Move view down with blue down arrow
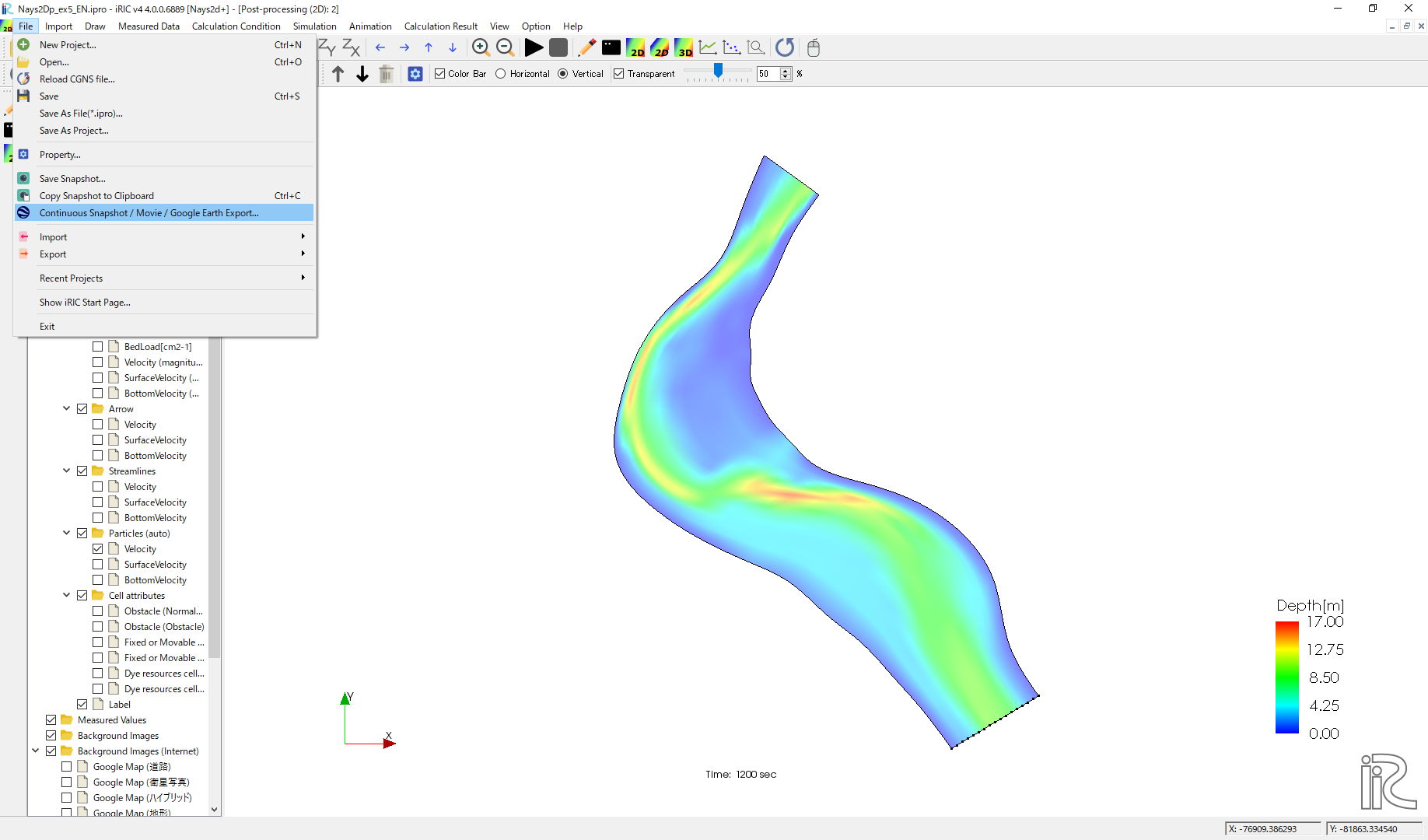 pos(453,47)
